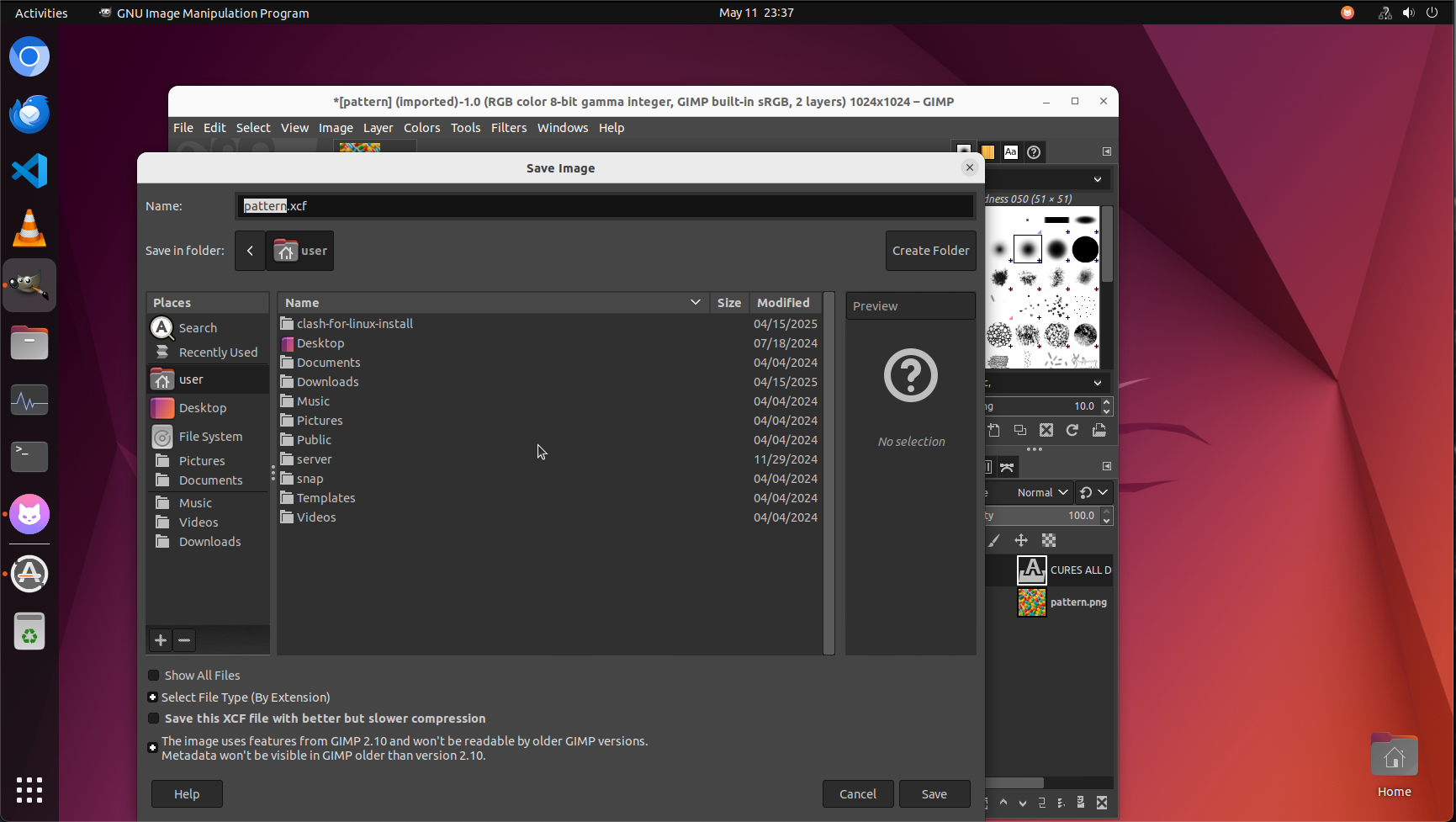This screenshot has width=1456, height=822.
Task: Set layer opacity slider at 100.0
Action: [x=1042, y=516]
